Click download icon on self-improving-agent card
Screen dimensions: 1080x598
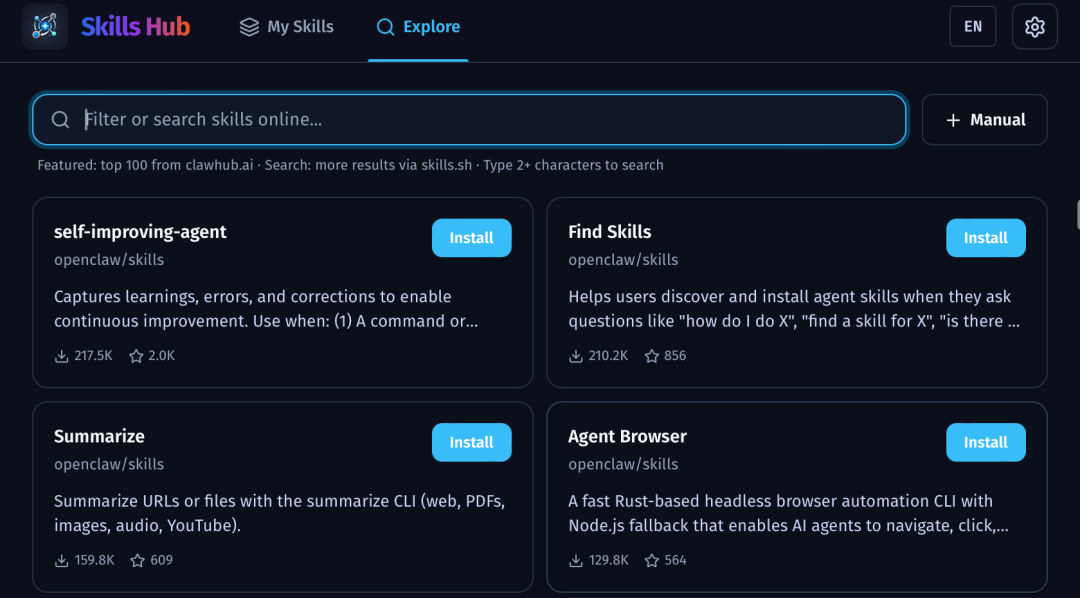click(x=62, y=356)
